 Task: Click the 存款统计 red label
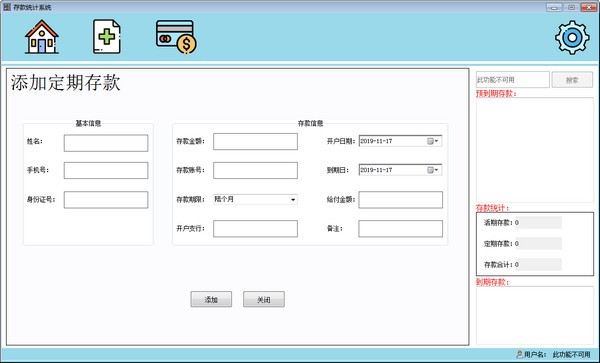pyautogui.click(x=492, y=208)
